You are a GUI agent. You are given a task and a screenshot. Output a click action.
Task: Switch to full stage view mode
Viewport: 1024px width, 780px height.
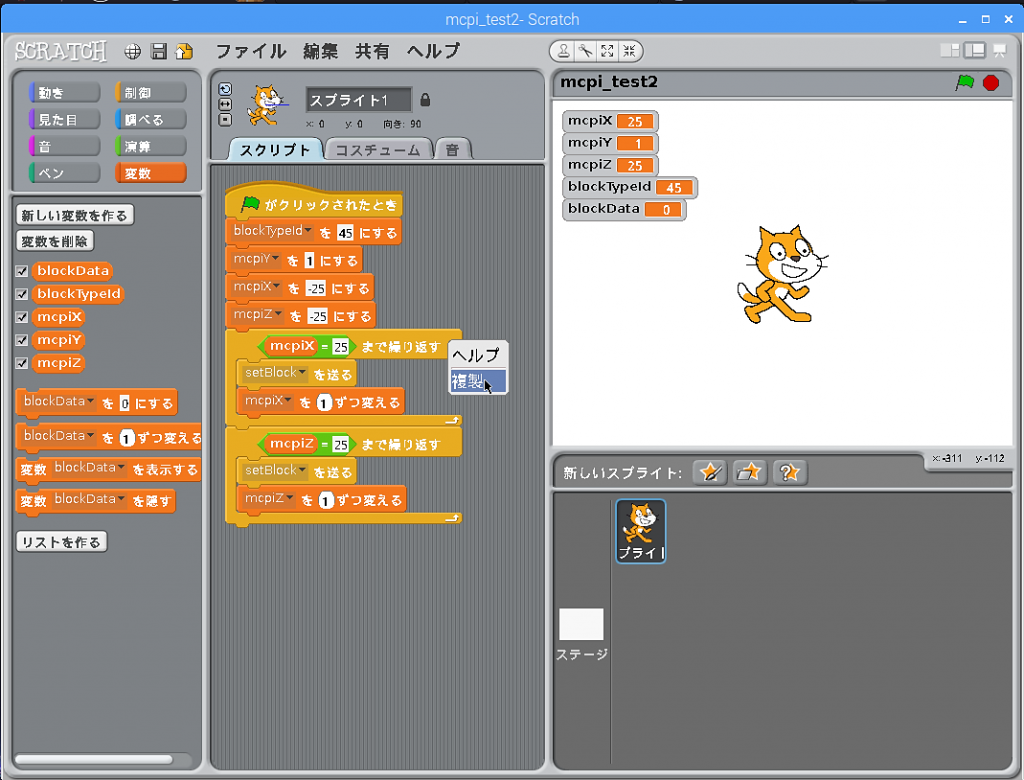click(974, 50)
